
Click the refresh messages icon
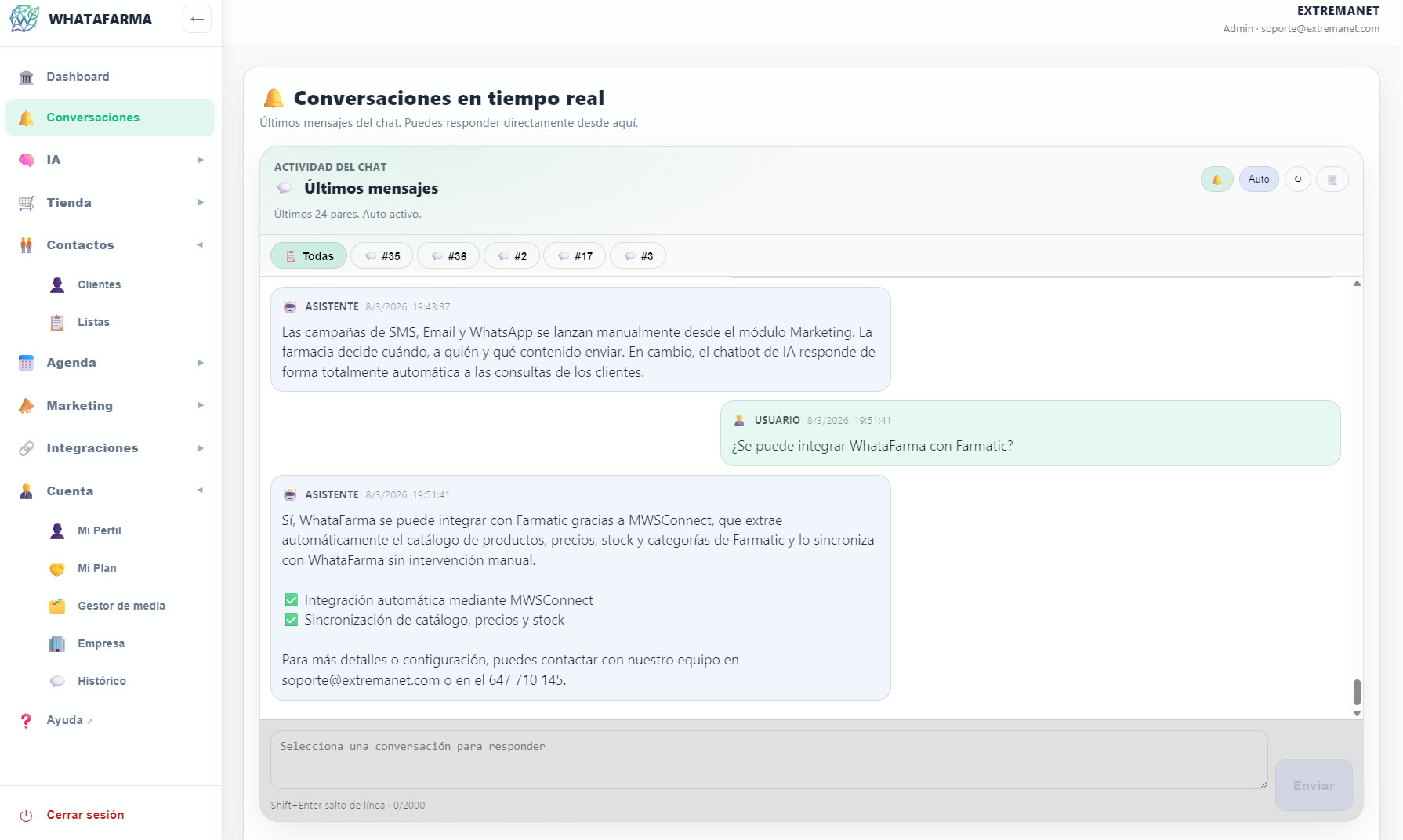(x=1297, y=179)
